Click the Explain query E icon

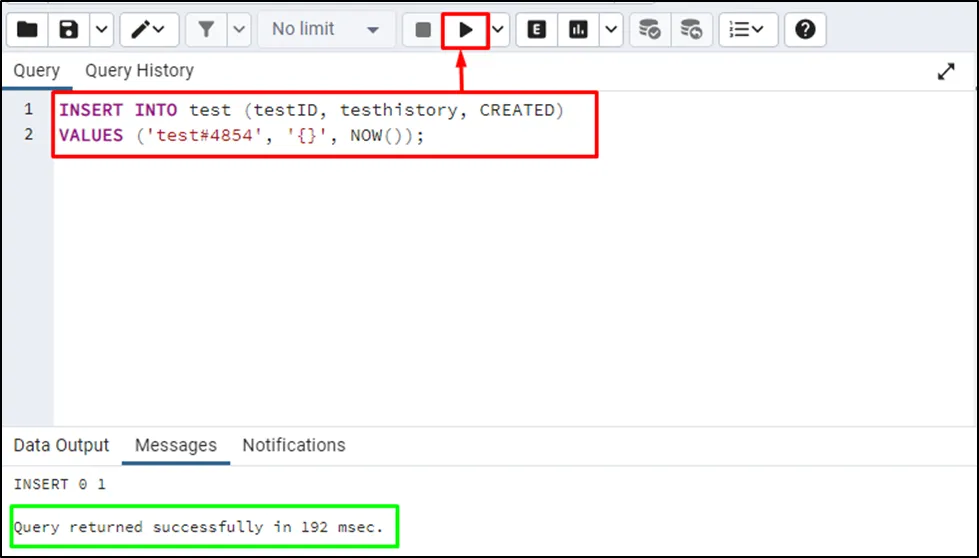537,30
